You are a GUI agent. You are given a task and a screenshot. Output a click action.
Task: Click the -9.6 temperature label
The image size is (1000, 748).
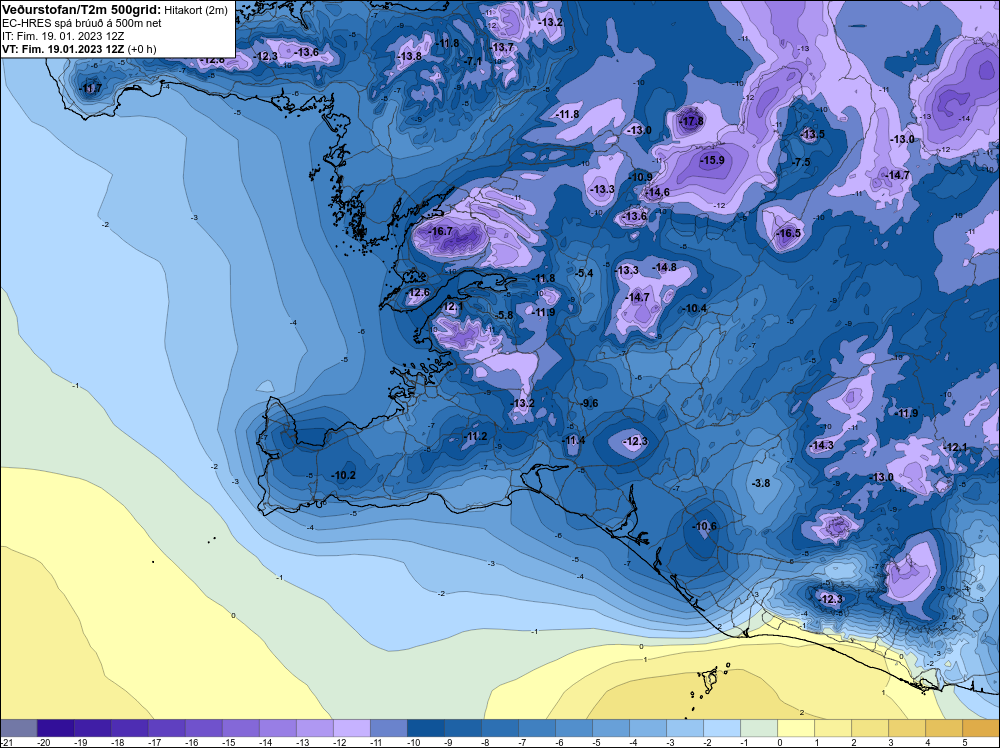tap(590, 403)
